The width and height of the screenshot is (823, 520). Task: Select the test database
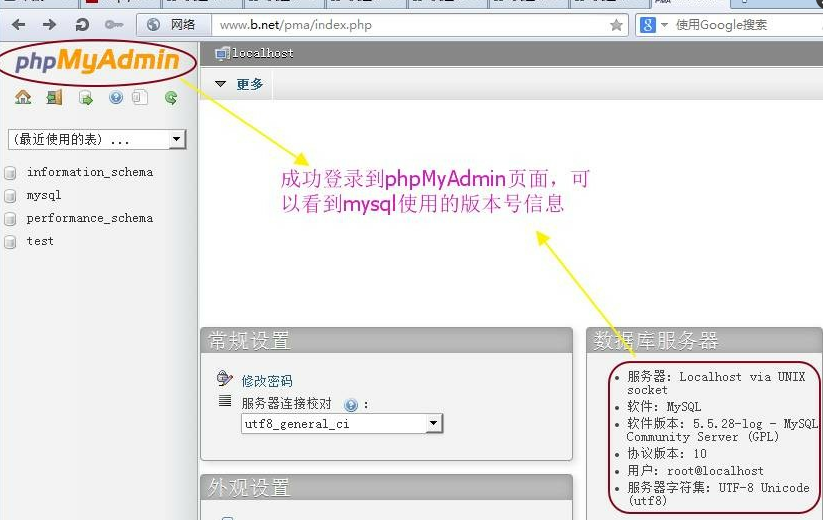[x=40, y=241]
